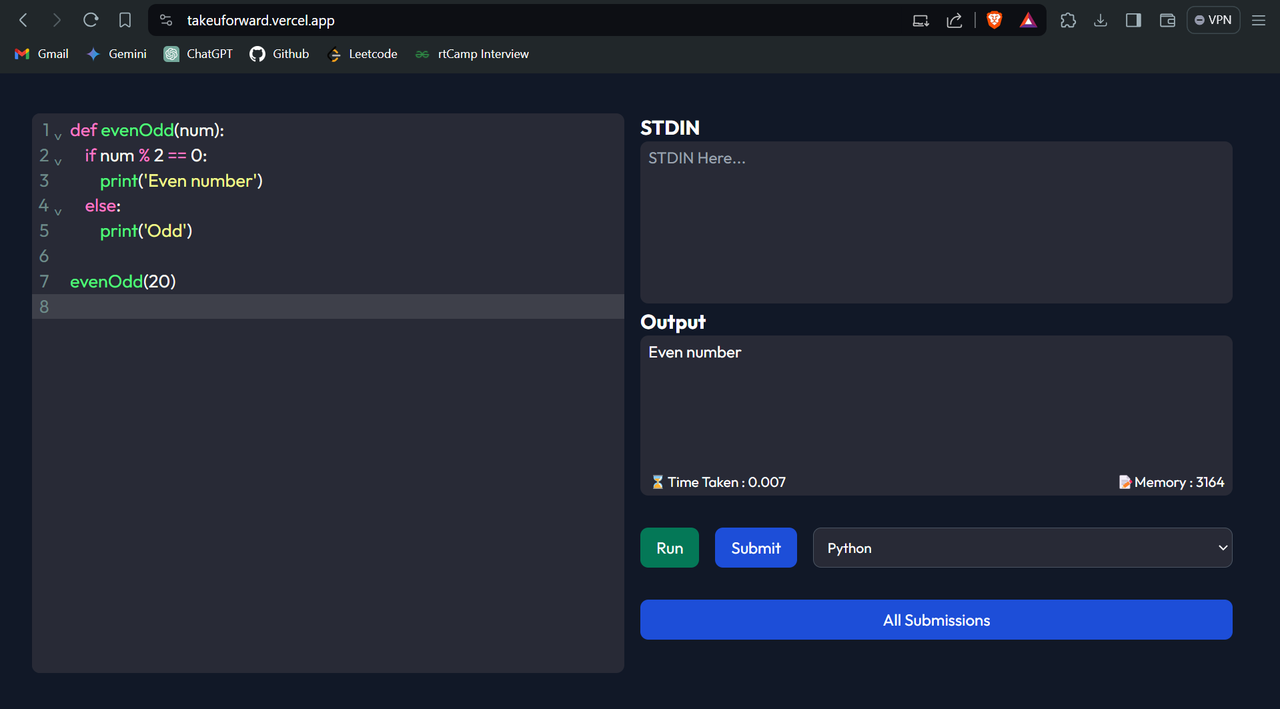Screen dimensions: 1280x709
Task: Open the Leetcode bookmark
Action: pos(362,54)
